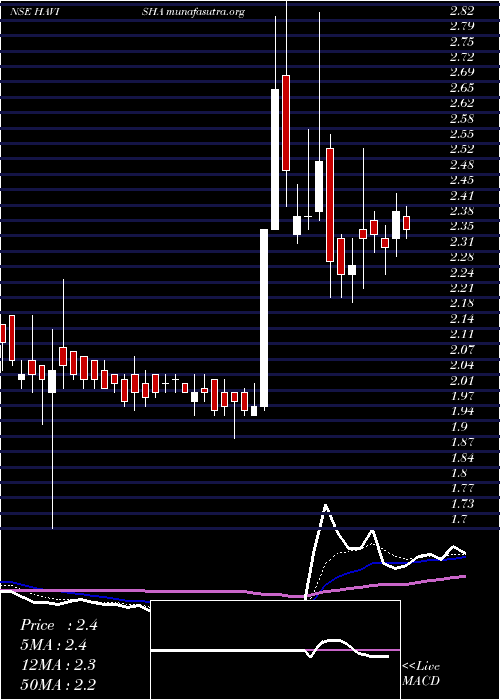Image resolution: width=500 pixels, height=700 pixels.
Task: Click the NSE HAVI ticker label
Action: (x=35, y=12)
